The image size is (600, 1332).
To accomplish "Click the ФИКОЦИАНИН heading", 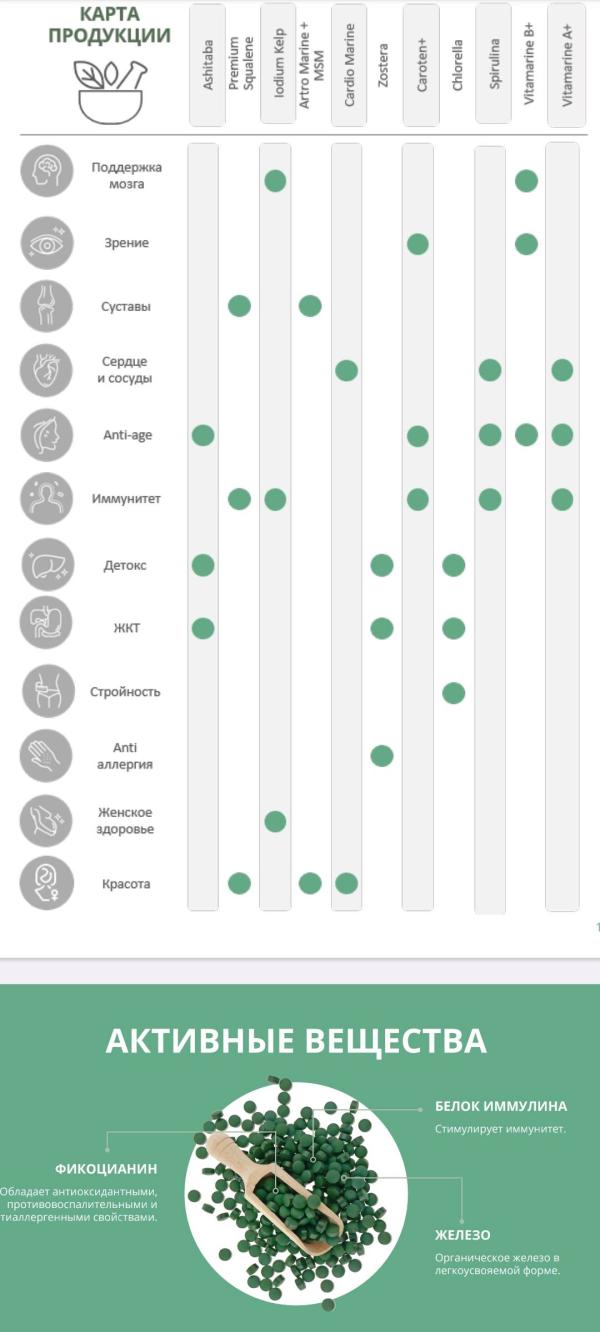I will pyautogui.click(x=106, y=1168).
